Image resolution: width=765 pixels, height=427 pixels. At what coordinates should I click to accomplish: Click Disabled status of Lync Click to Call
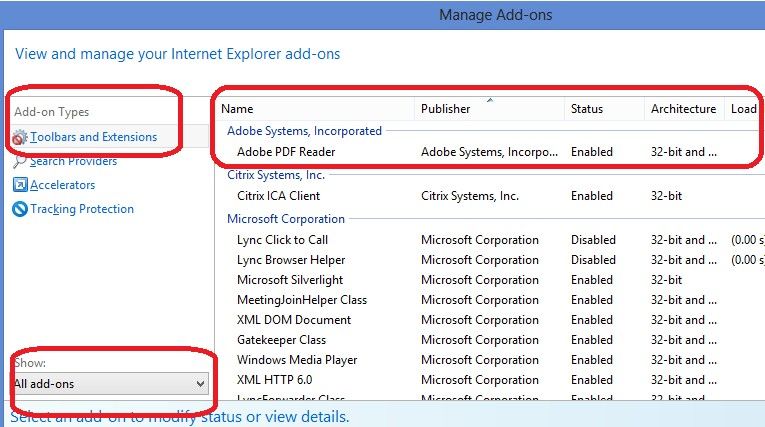click(593, 240)
